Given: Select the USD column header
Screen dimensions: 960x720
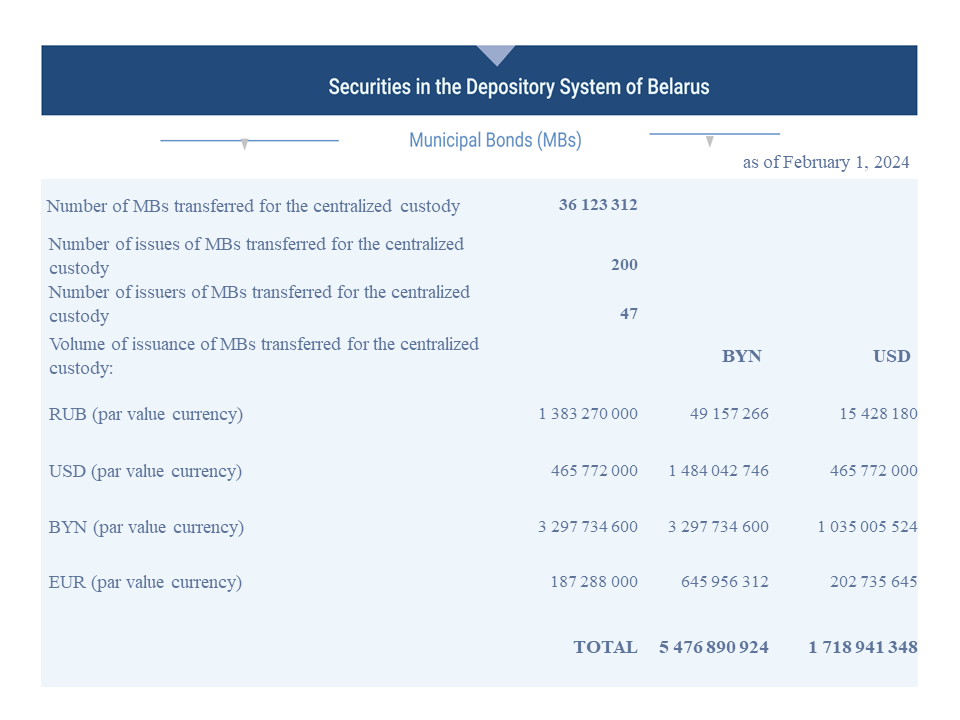Looking at the screenshot, I should click(891, 356).
